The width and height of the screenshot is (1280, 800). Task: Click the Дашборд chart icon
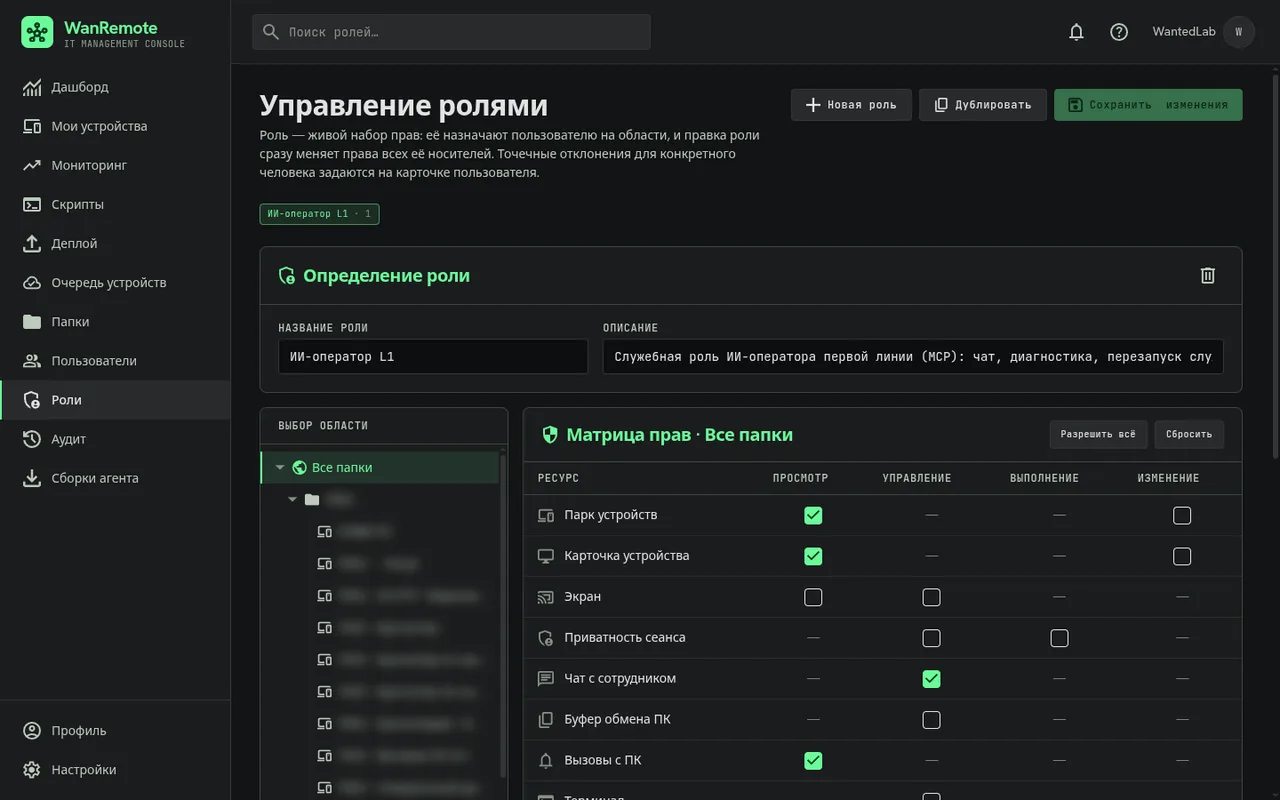point(32,87)
